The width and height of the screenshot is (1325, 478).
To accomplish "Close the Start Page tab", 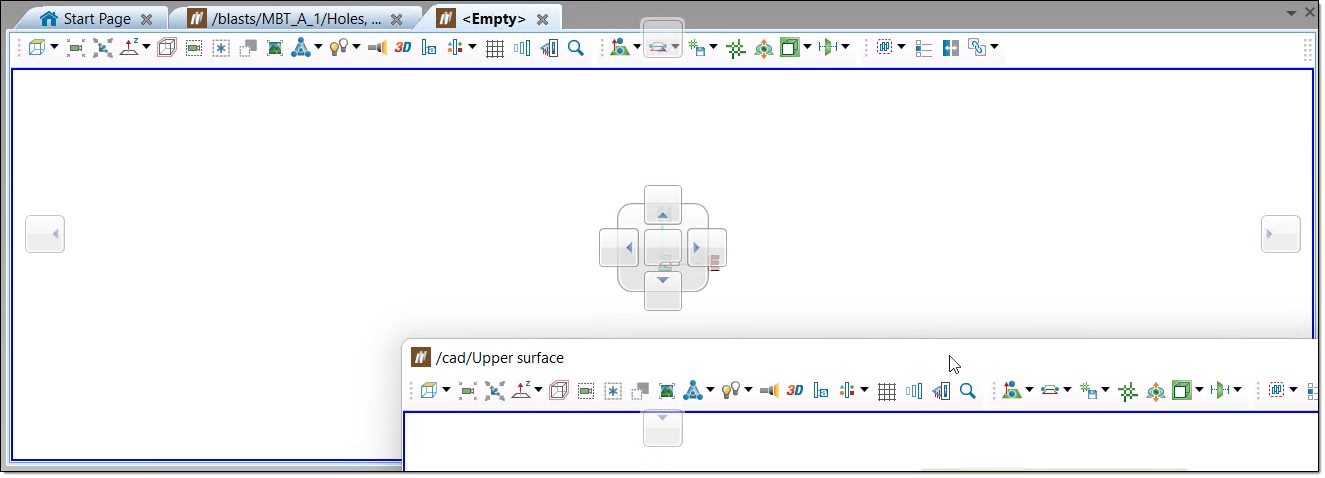I will [x=147, y=19].
